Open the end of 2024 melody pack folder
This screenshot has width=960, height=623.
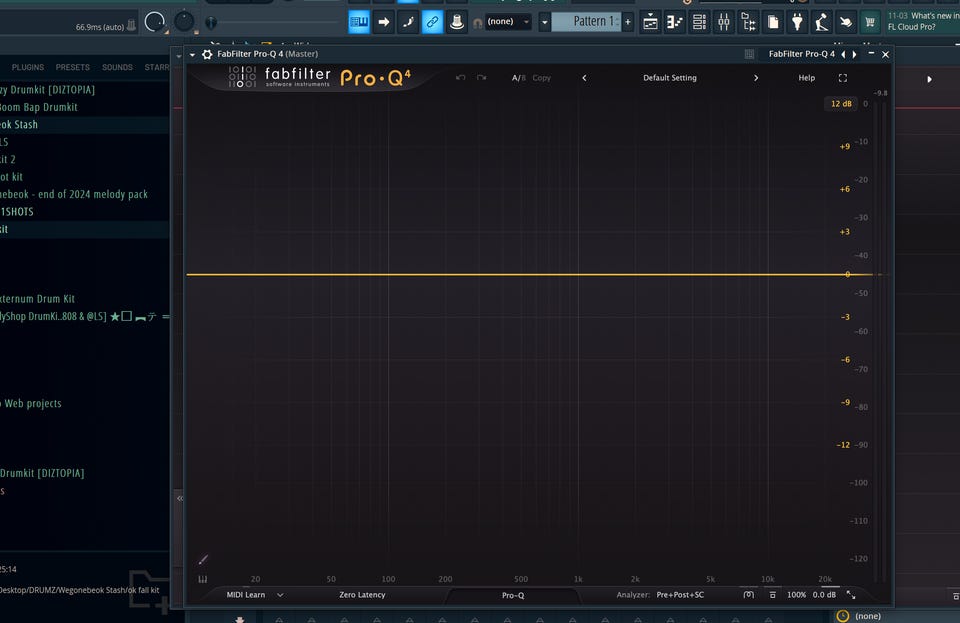[84, 194]
